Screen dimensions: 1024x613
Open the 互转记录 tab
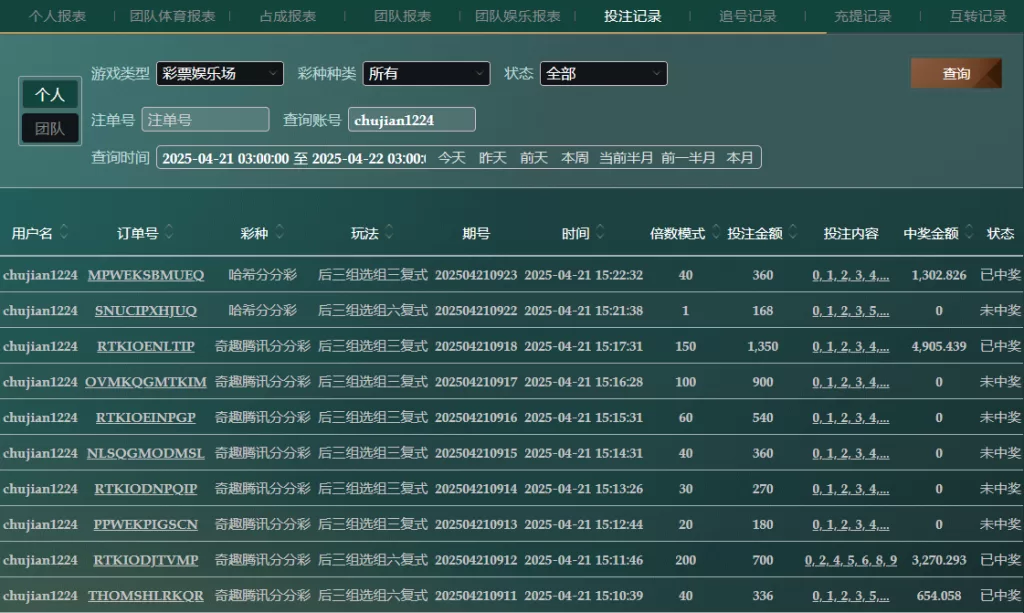[x=978, y=16]
